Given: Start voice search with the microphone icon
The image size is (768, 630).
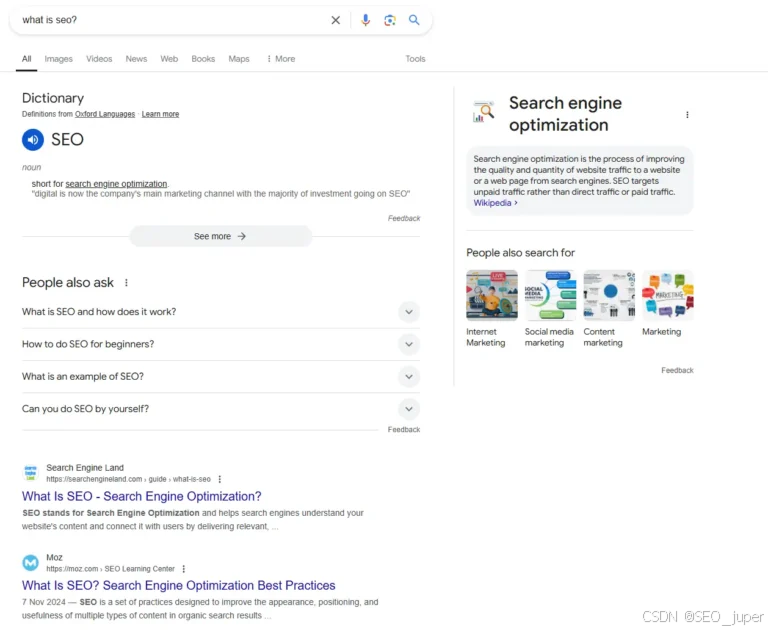Looking at the screenshot, I should pyautogui.click(x=365, y=20).
